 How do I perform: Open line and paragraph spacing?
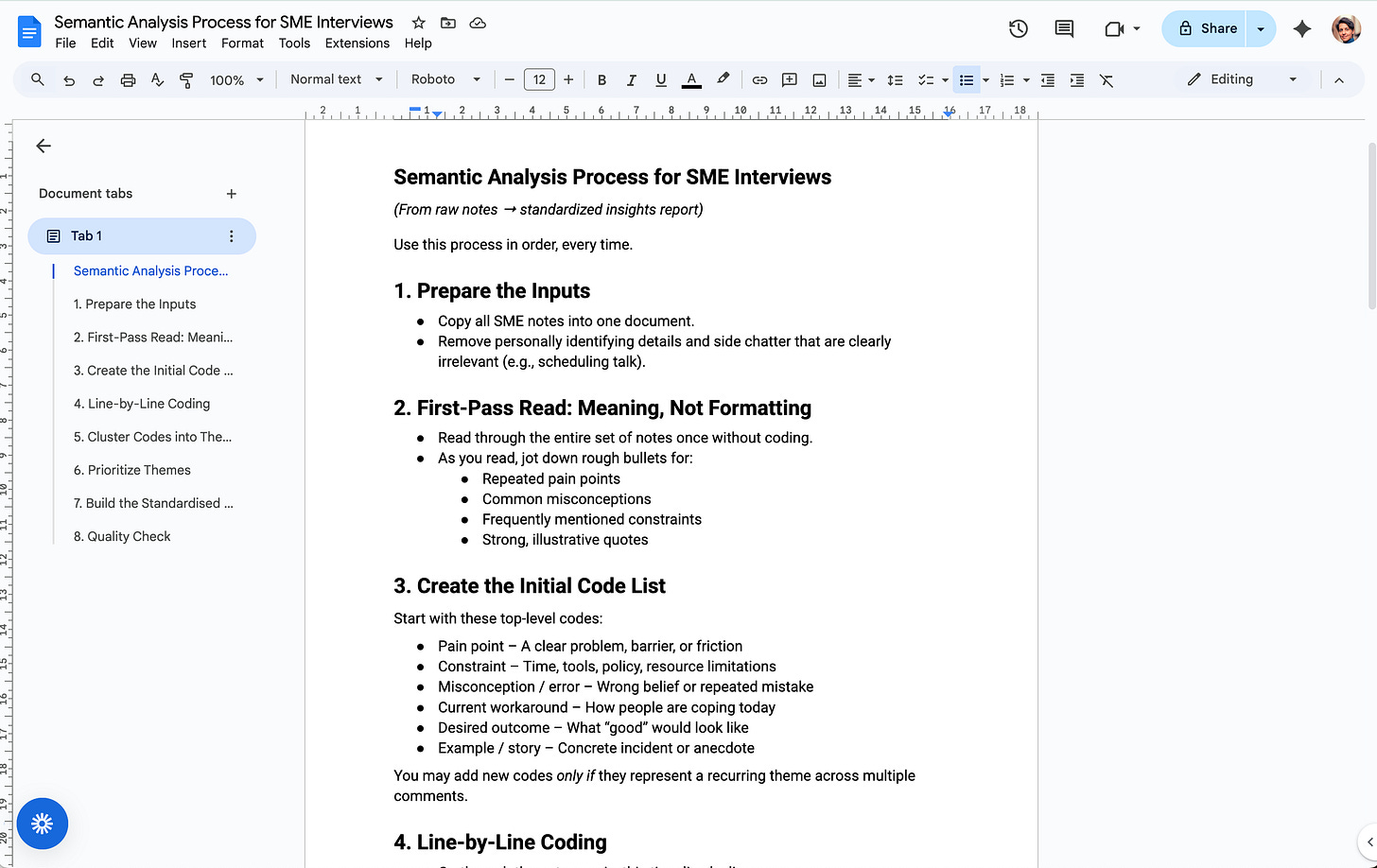[895, 80]
